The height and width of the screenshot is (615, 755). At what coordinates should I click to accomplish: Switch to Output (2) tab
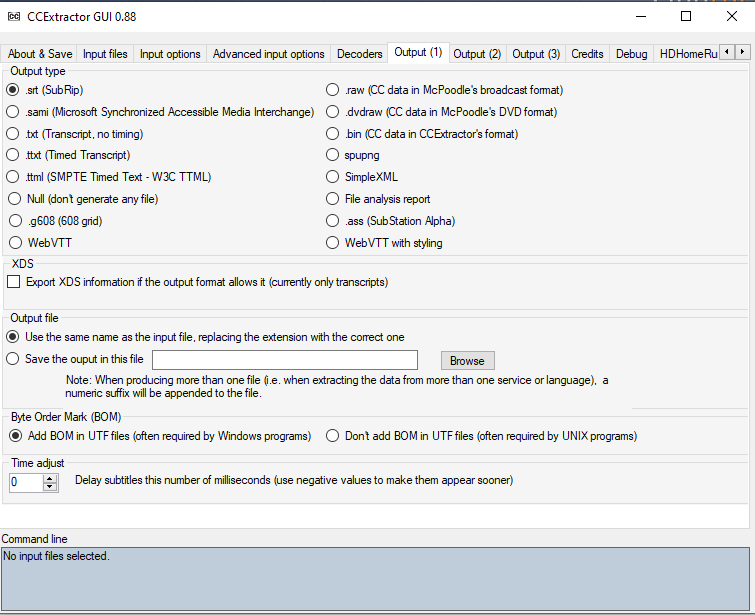[477, 54]
